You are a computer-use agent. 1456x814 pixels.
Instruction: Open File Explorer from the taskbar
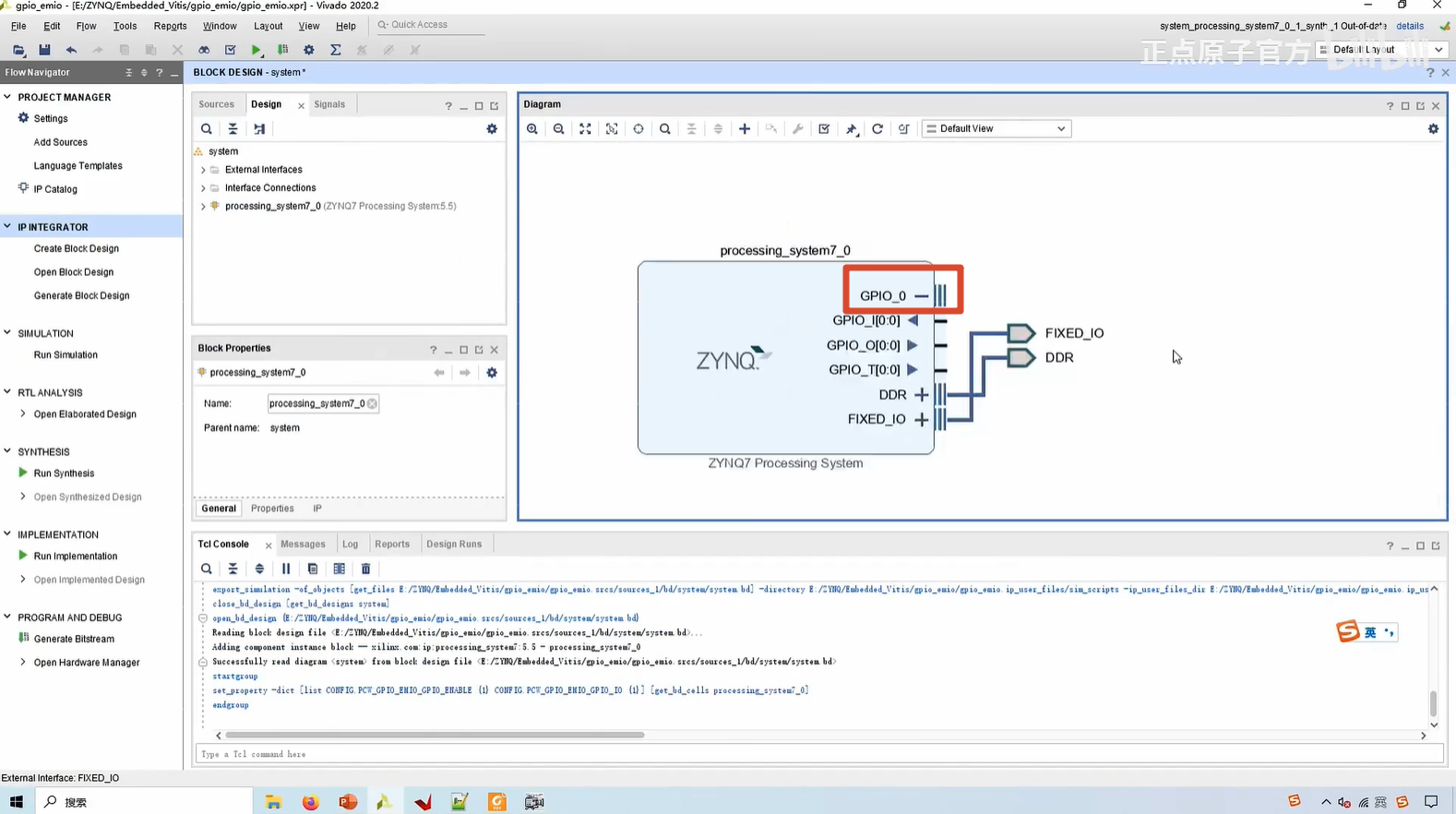(x=273, y=802)
